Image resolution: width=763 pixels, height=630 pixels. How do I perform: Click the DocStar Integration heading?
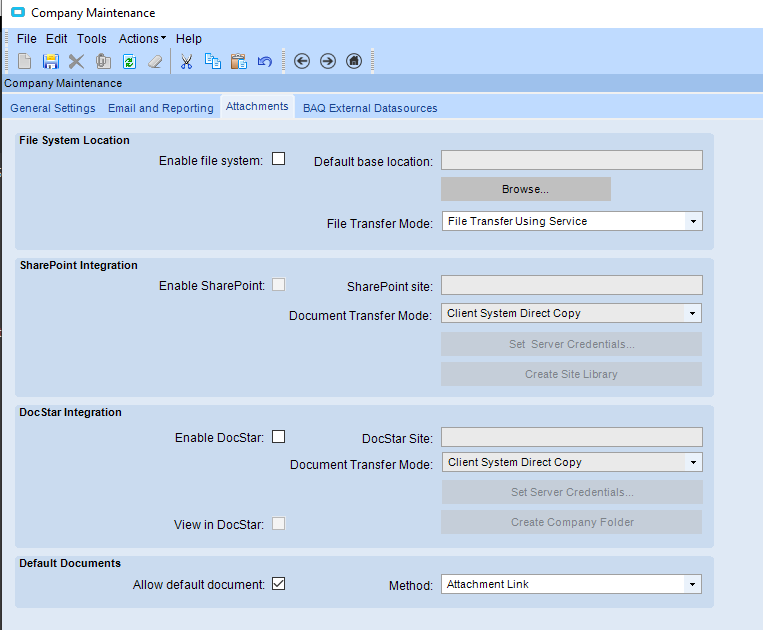(x=71, y=412)
